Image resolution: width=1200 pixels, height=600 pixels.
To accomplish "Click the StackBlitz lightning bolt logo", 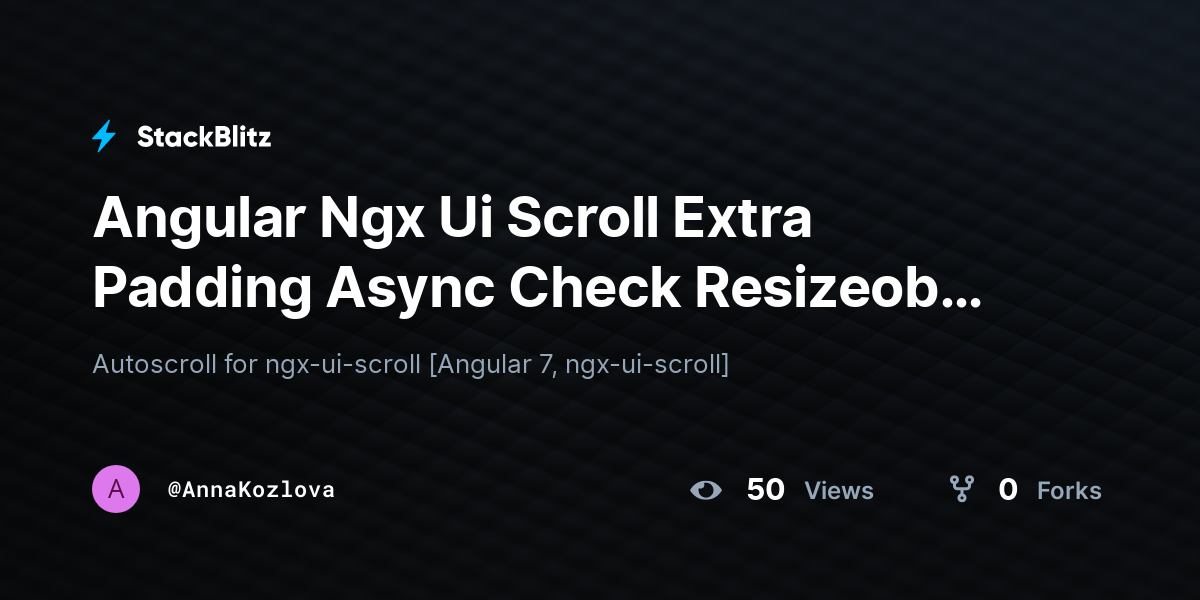I will pos(104,137).
